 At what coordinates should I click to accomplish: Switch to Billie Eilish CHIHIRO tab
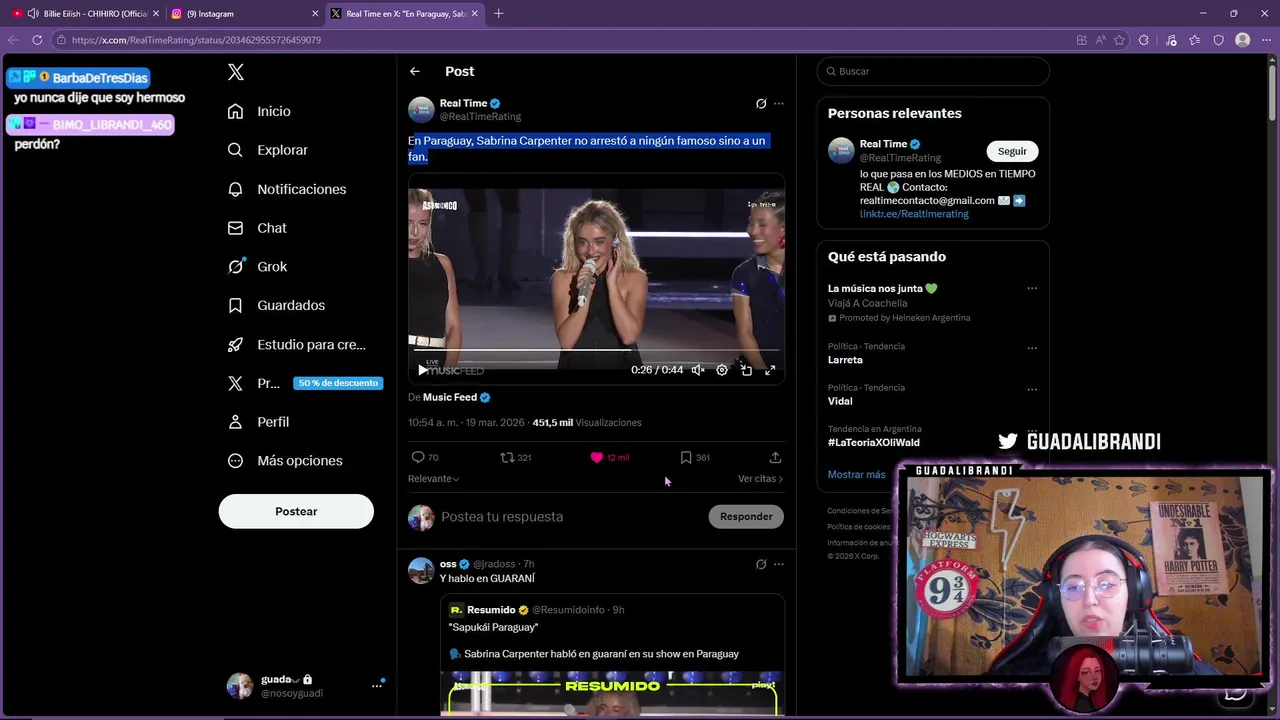pos(86,13)
